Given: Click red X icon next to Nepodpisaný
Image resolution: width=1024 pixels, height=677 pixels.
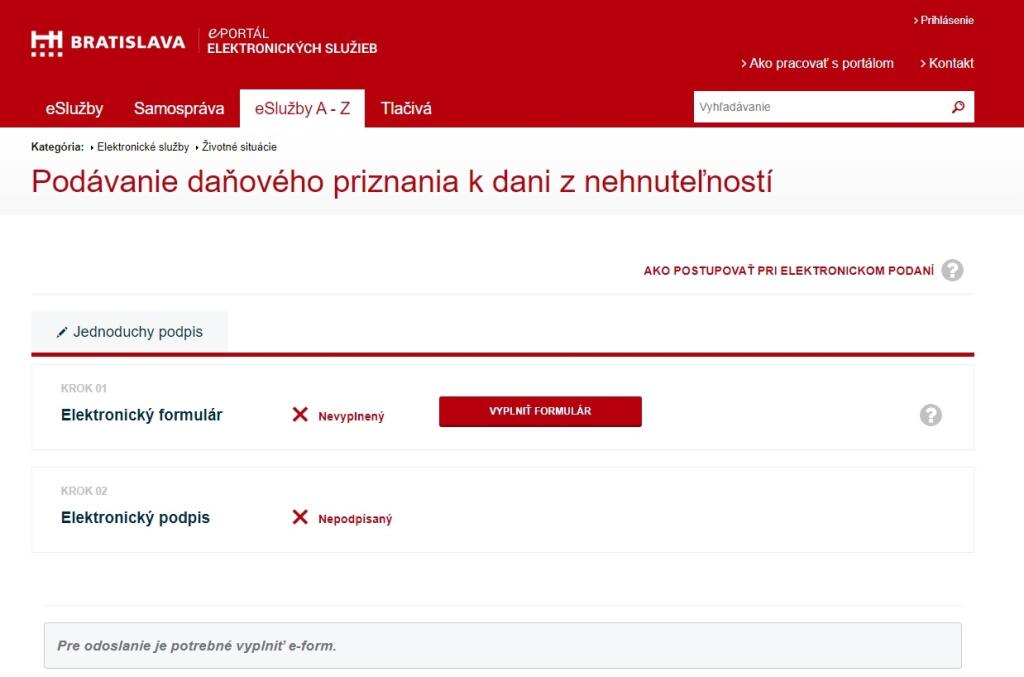Looking at the screenshot, I should tap(300, 517).
